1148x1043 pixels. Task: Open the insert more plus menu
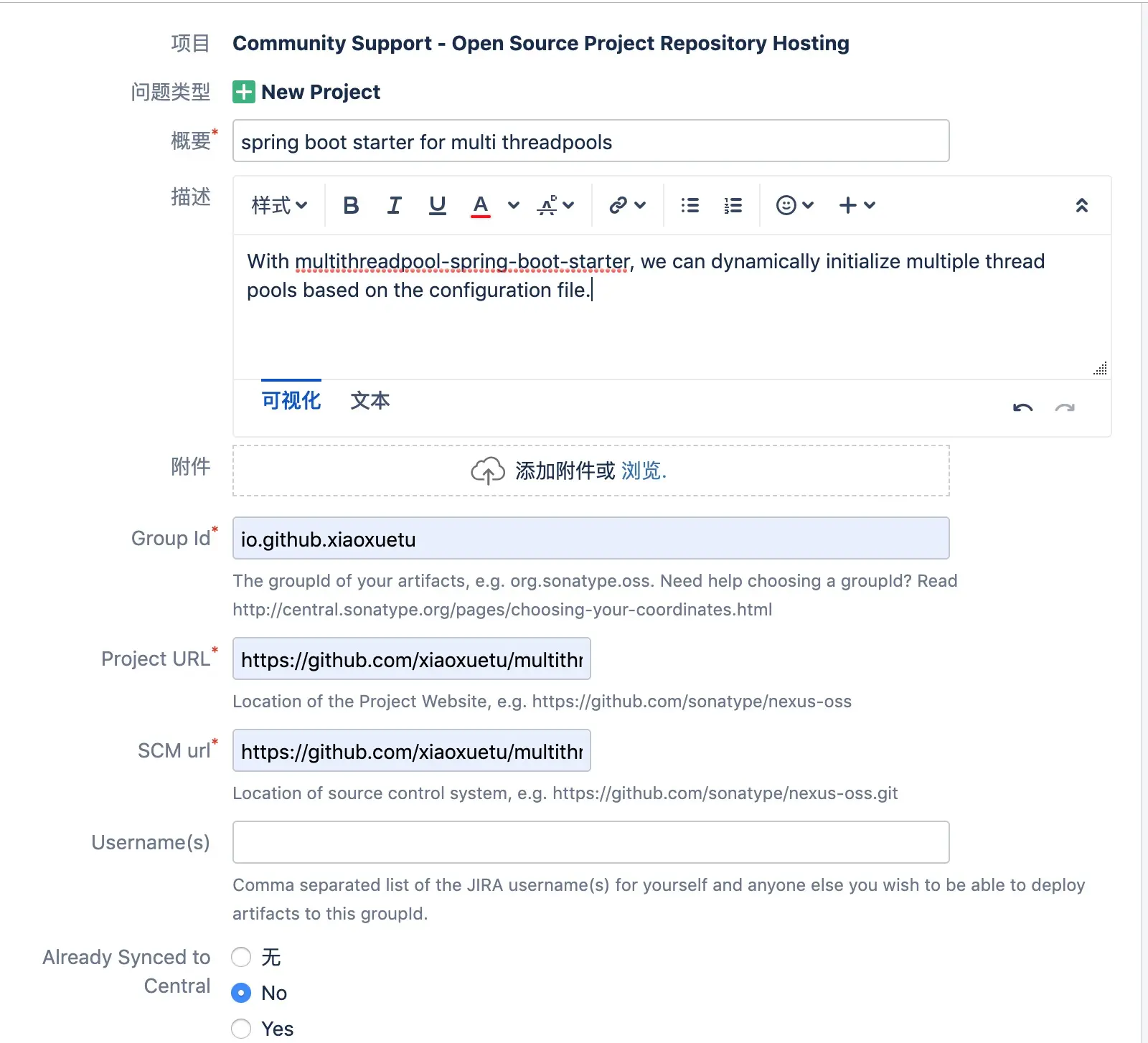[848, 205]
